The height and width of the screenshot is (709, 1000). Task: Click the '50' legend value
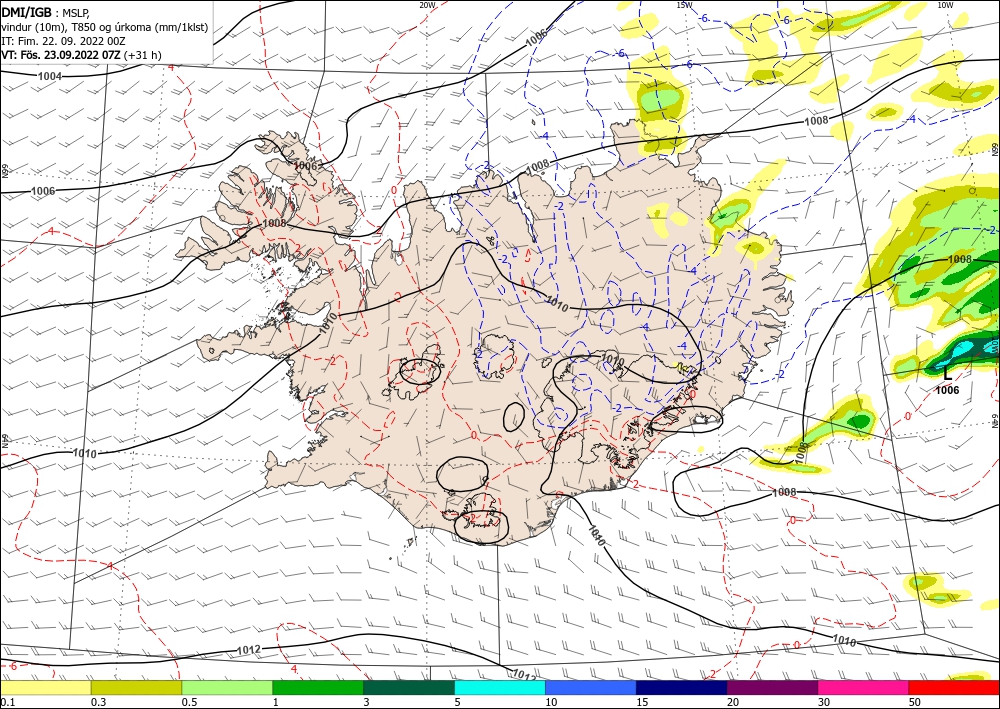coord(915,702)
